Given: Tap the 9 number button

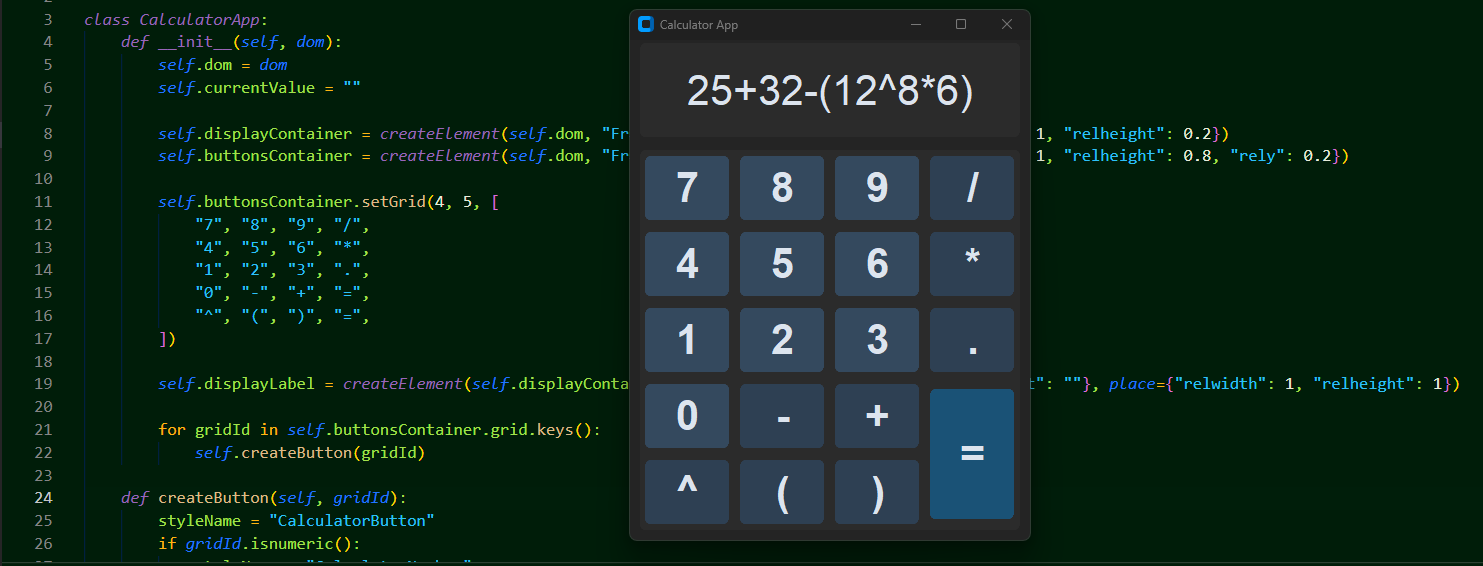Looking at the screenshot, I should click(x=876, y=188).
